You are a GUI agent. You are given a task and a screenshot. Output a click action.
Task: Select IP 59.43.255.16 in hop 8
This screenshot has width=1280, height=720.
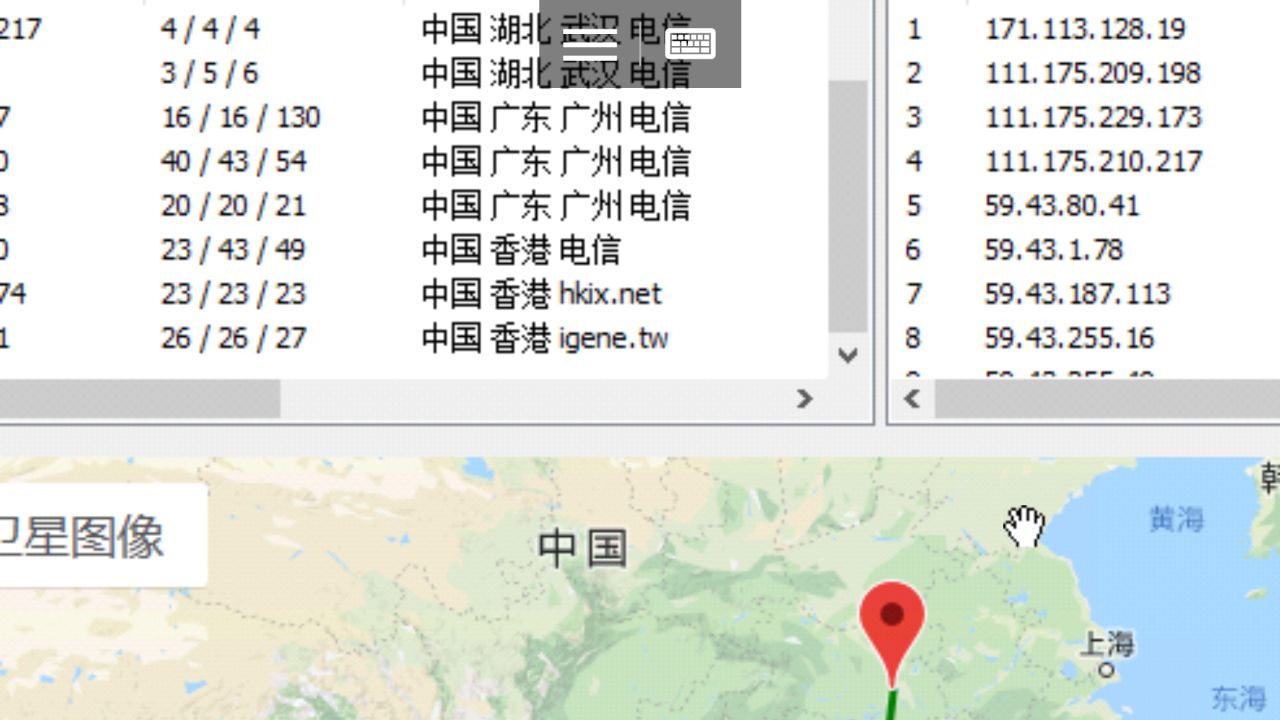[1069, 338]
